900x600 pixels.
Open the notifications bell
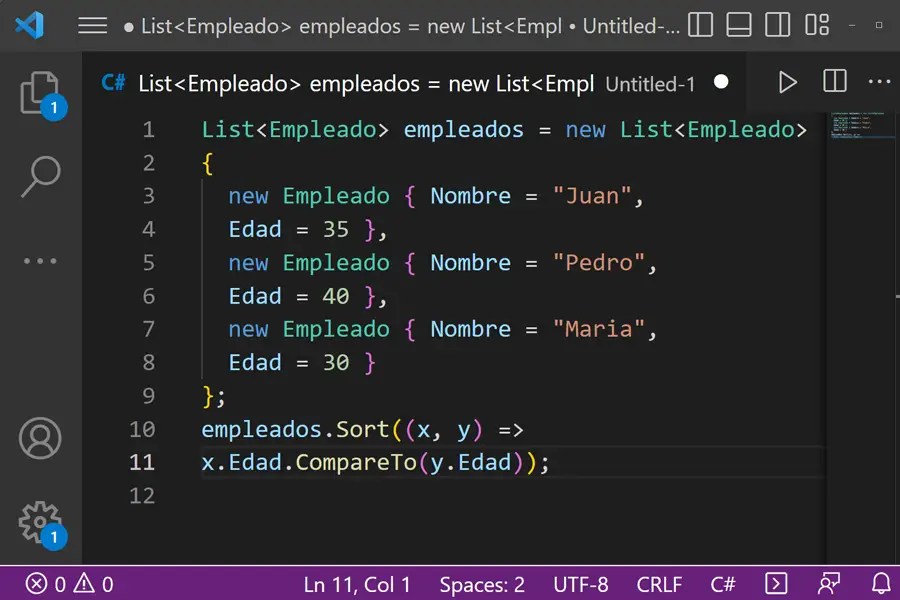click(878, 583)
